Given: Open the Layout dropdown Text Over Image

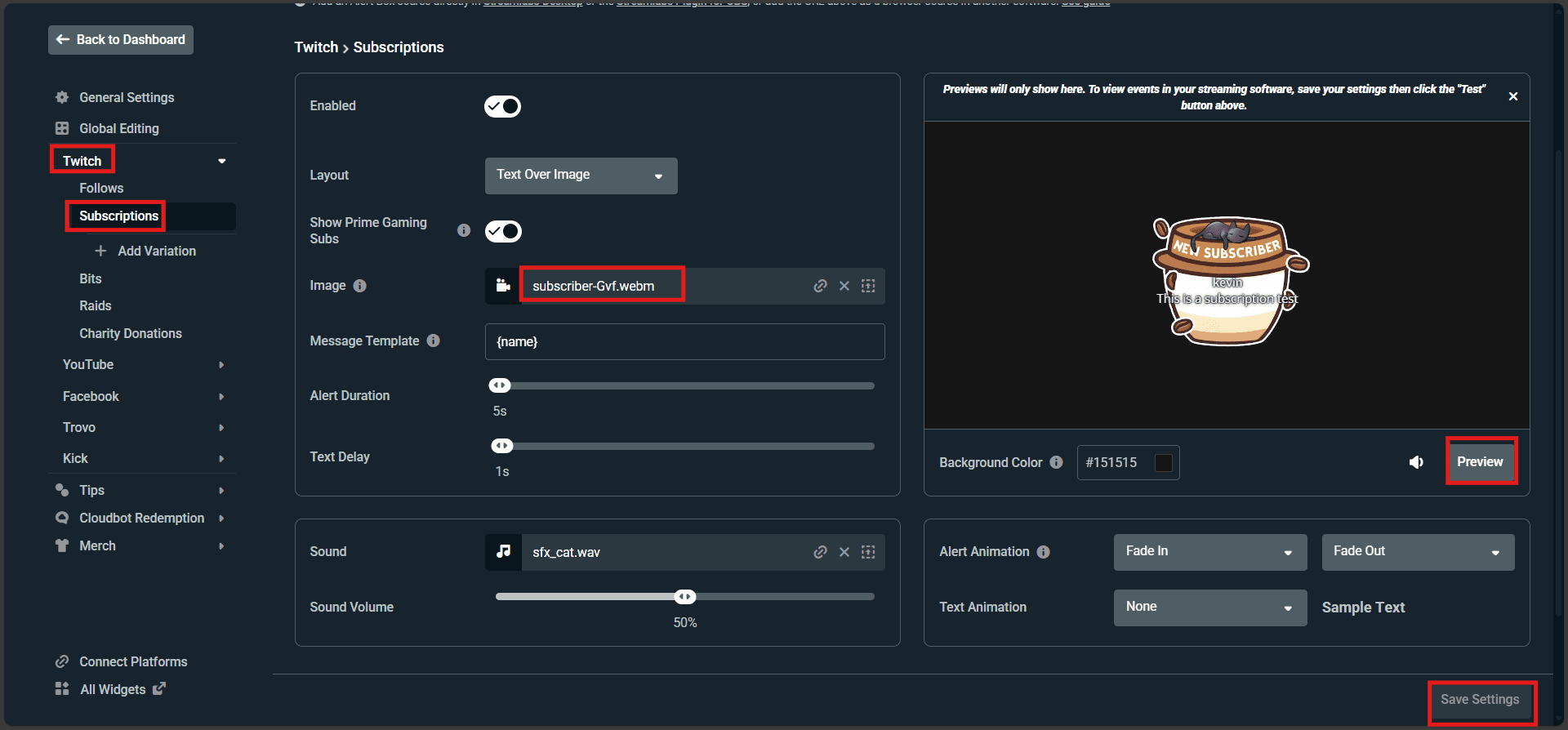Looking at the screenshot, I should point(581,176).
